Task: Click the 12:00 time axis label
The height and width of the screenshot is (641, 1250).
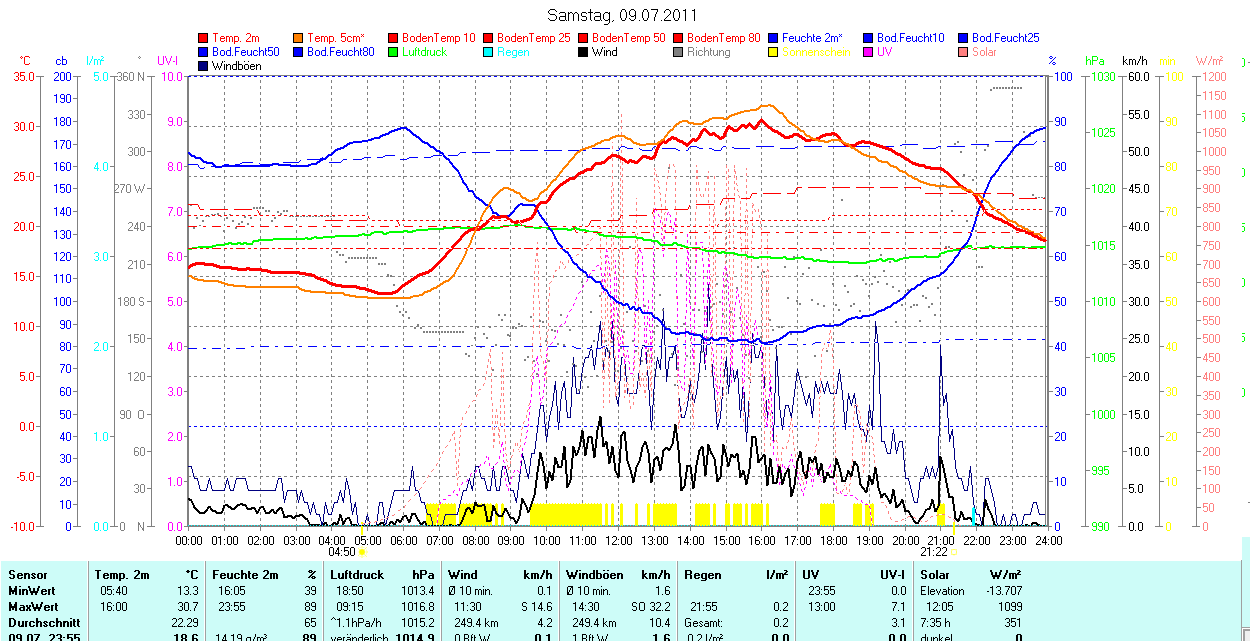Action: coord(618,540)
